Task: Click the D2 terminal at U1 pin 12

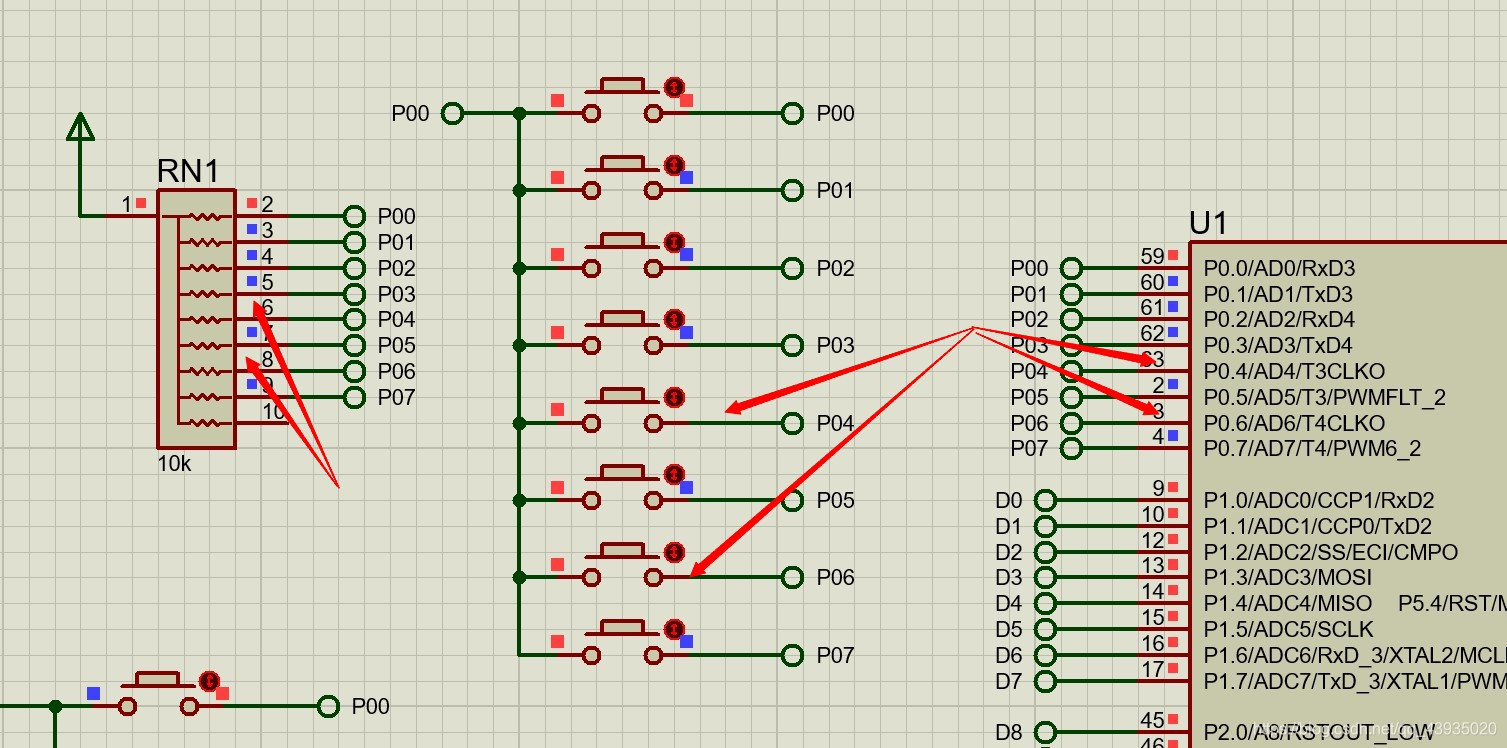Action: [1045, 552]
